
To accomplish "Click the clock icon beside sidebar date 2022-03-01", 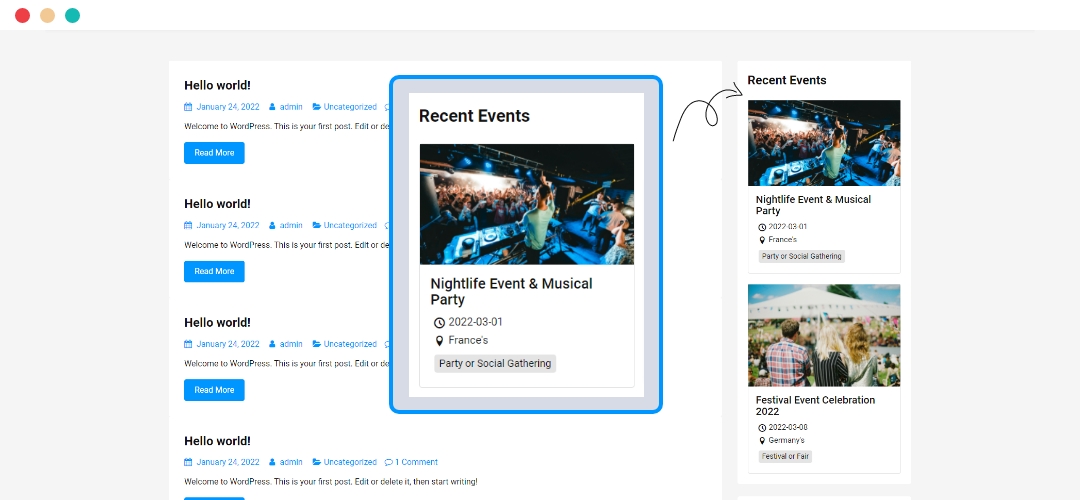I will pos(762,227).
